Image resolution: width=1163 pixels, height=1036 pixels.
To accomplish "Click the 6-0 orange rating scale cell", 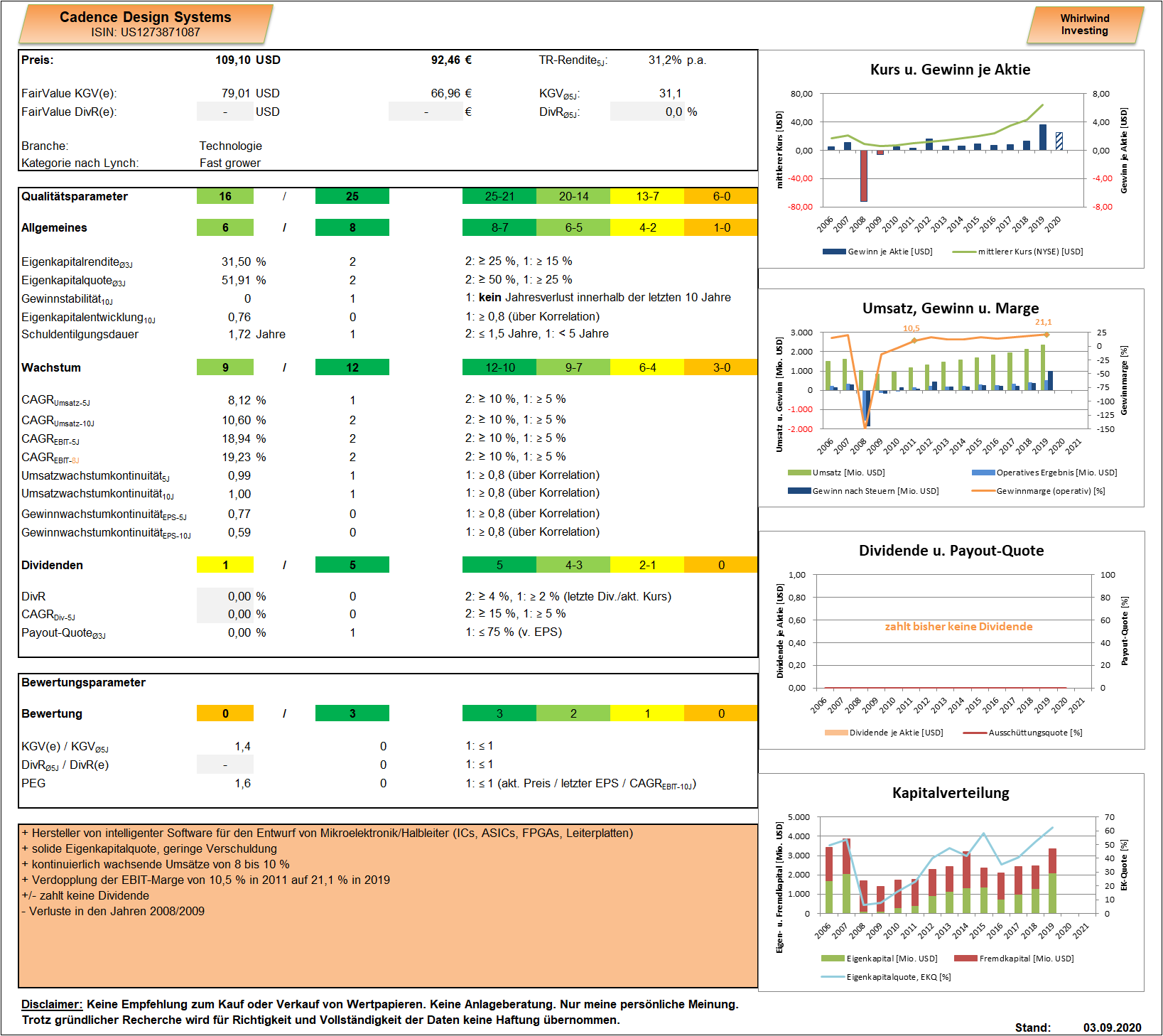I will [721, 196].
